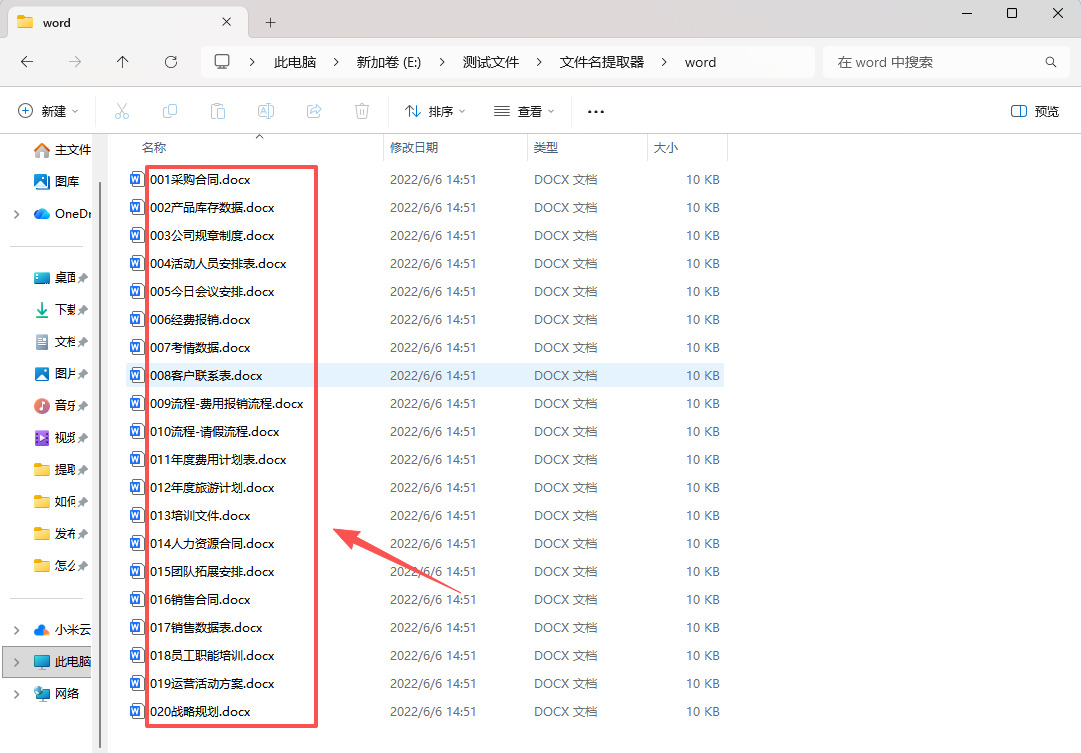This screenshot has height=753, width=1081.
Task: Navigate to 新加卷 (E:) breadcrumb
Action: (x=389, y=62)
